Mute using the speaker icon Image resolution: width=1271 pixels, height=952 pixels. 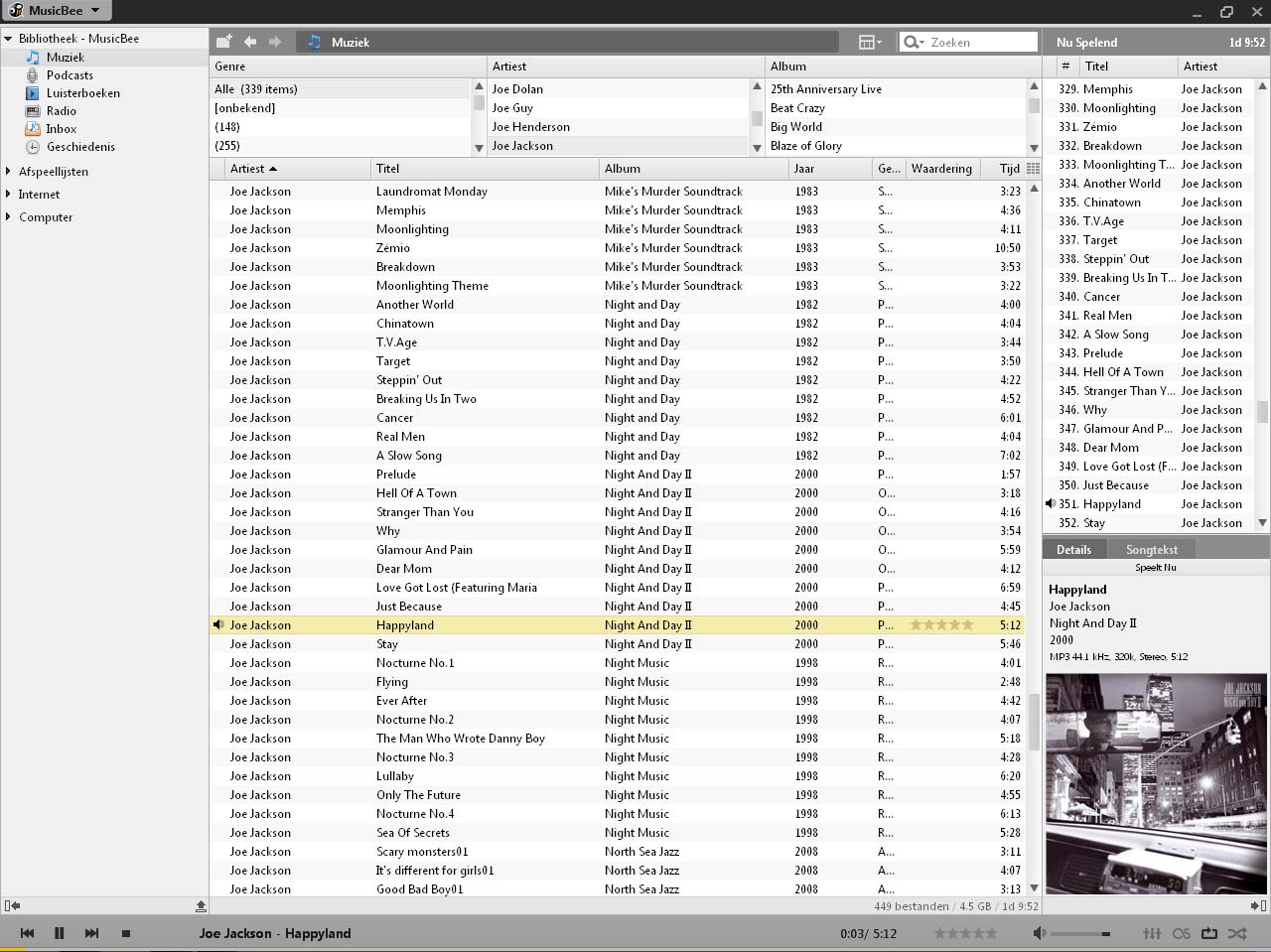coord(1039,933)
